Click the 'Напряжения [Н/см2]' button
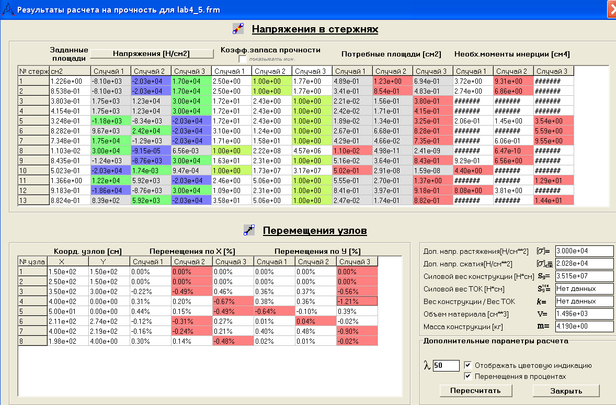 click(152, 54)
